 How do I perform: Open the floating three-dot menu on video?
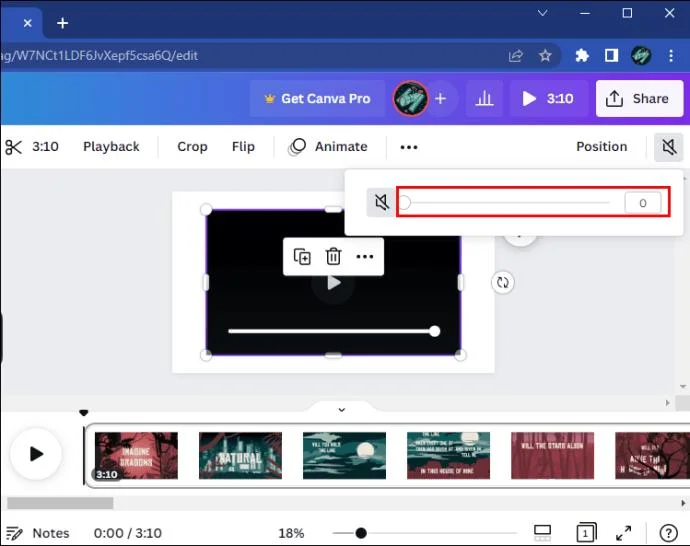[x=365, y=257]
